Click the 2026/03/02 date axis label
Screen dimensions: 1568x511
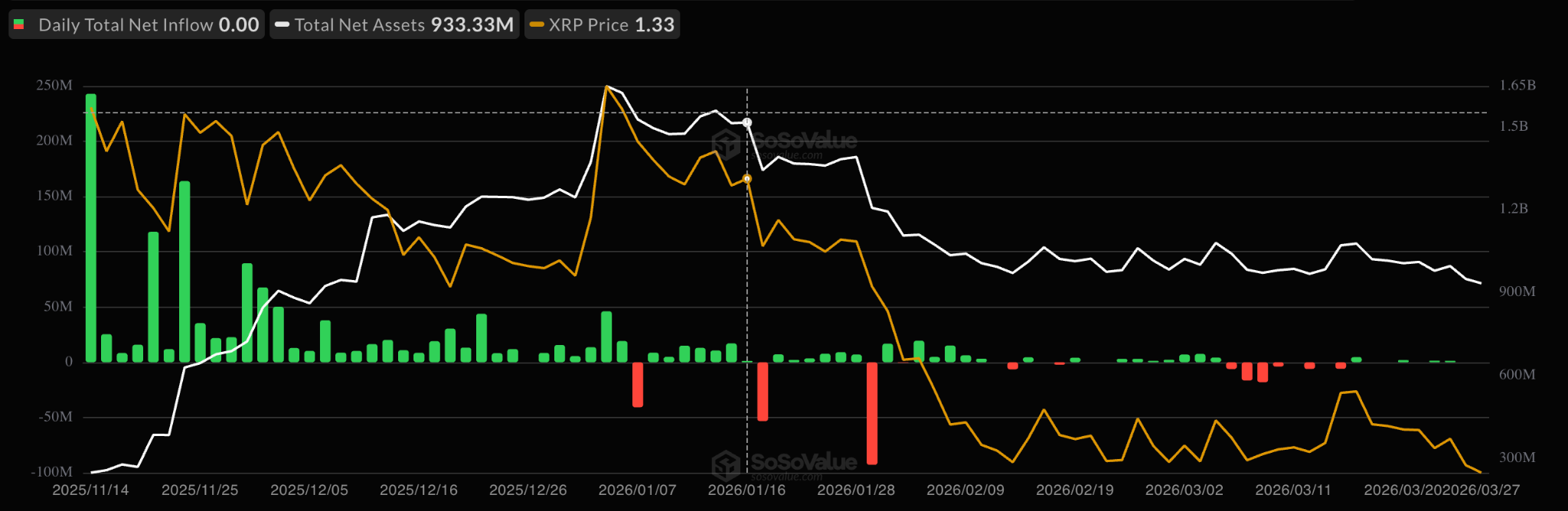(1184, 490)
